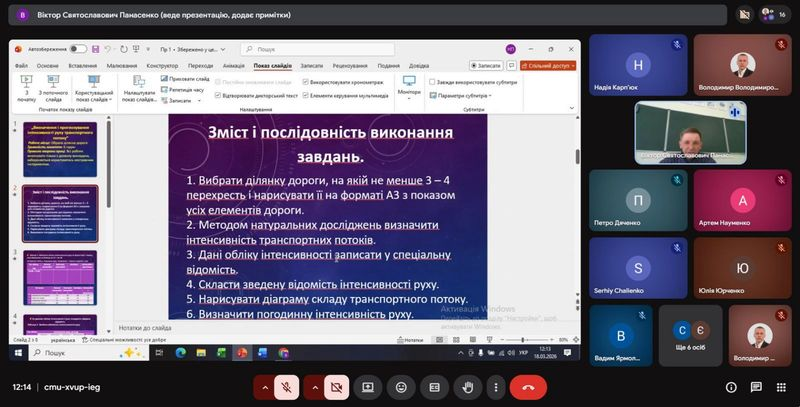Screen dimensions: 800x407
Task: Turn on captions in Meet
Action: tap(434, 387)
